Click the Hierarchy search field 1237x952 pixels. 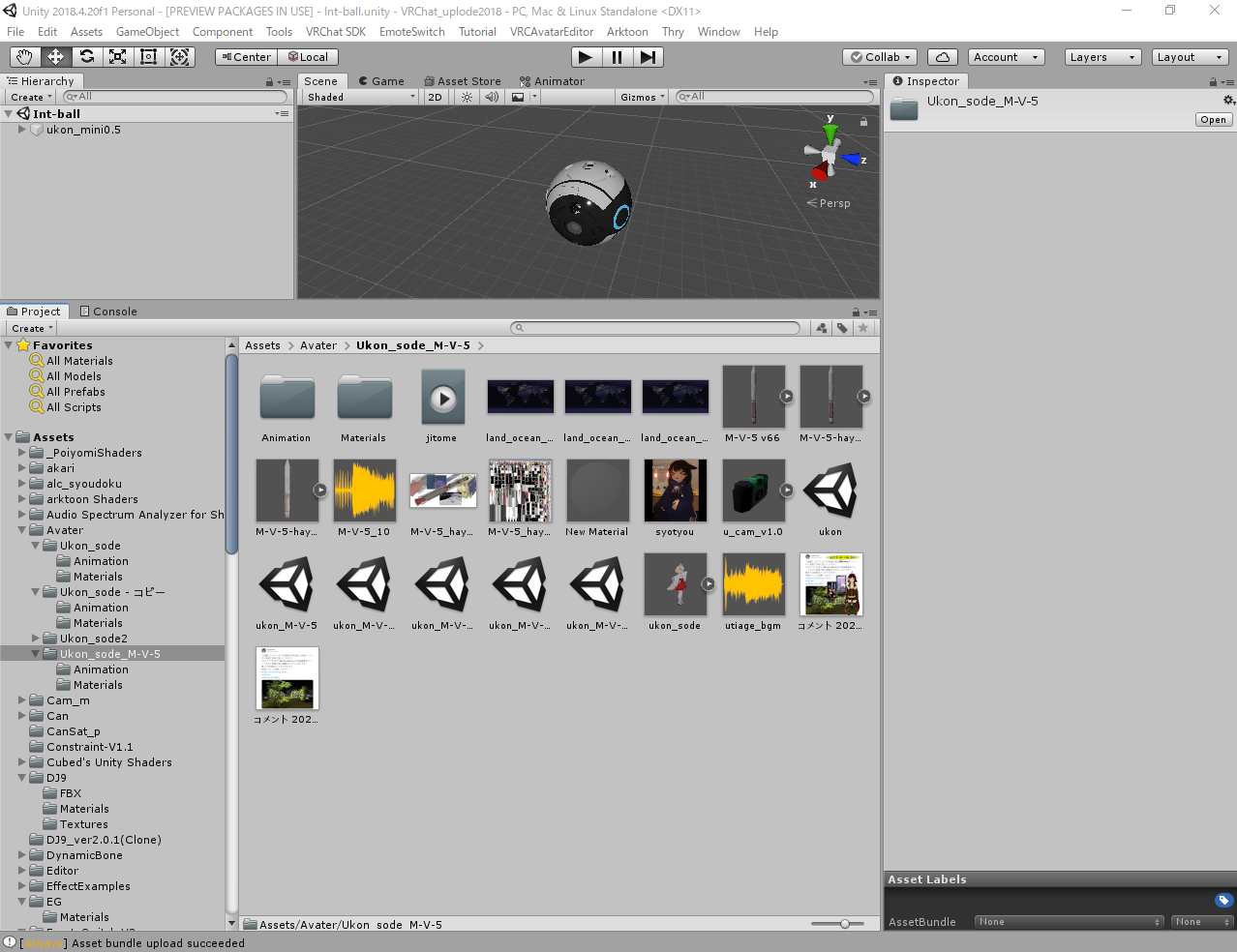click(175, 97)
